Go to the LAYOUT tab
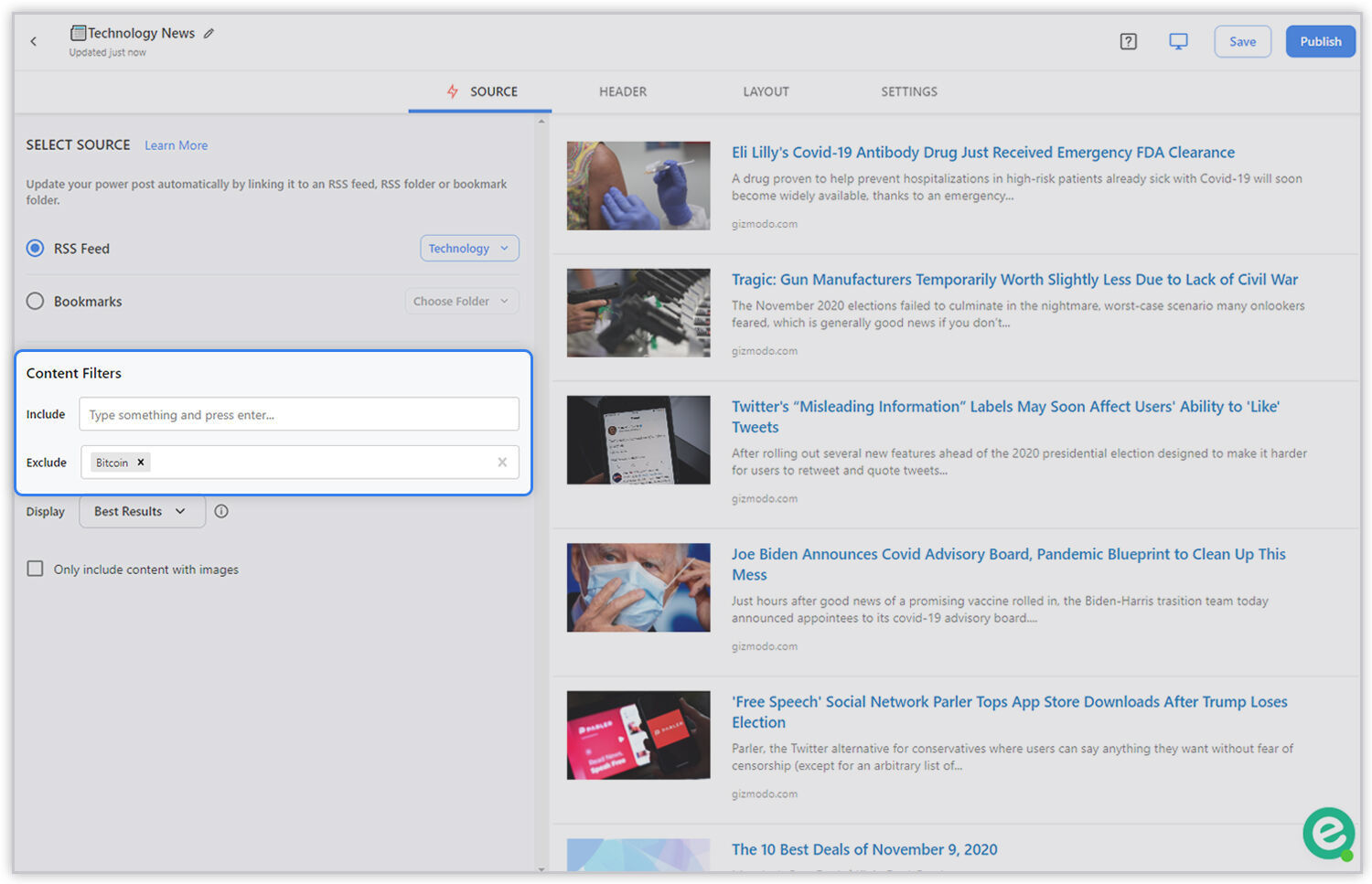The height and width of the screenshot is (884, 1372). pyautogui.click(x=766, y=91)
